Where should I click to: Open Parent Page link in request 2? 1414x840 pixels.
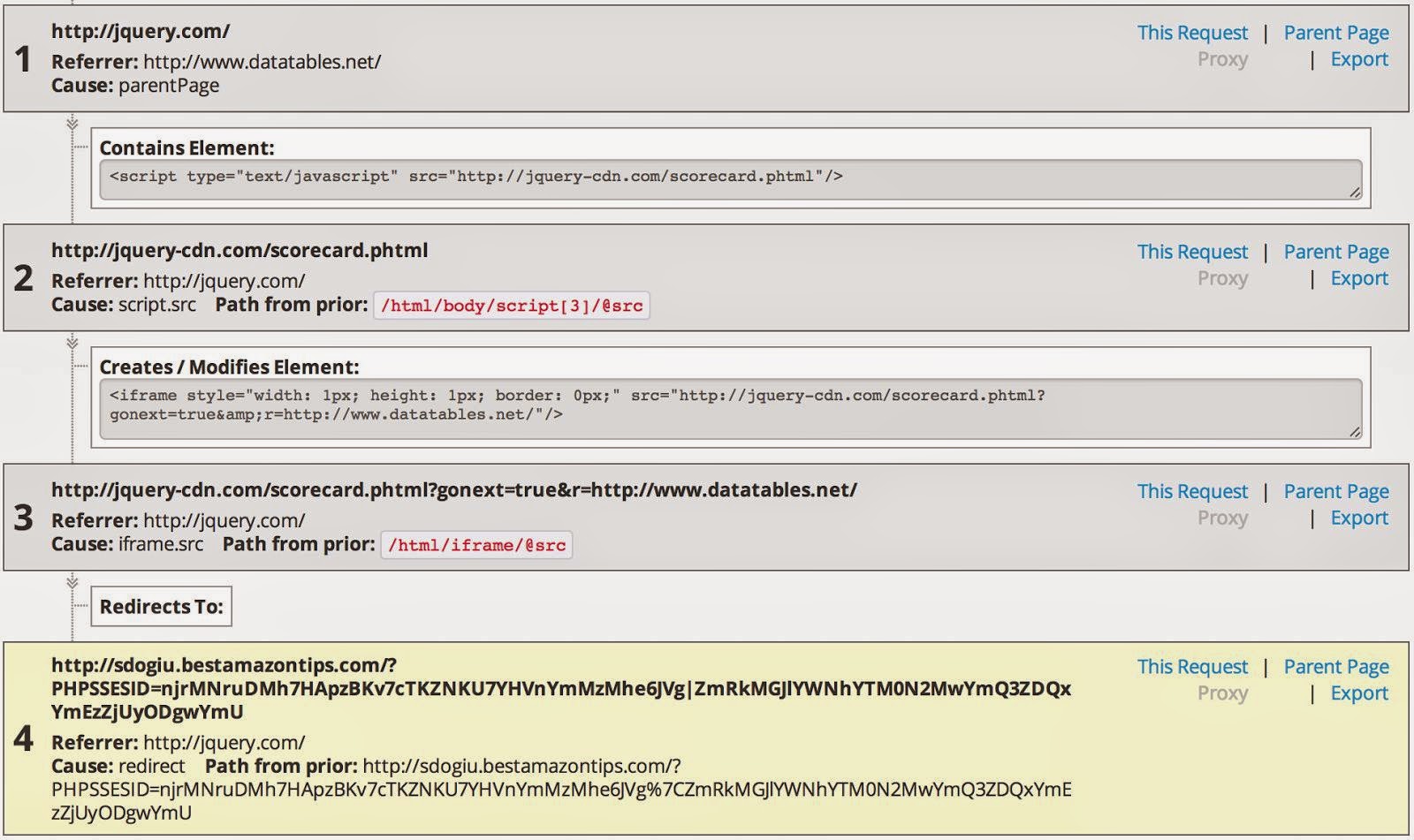[1336, 252]
